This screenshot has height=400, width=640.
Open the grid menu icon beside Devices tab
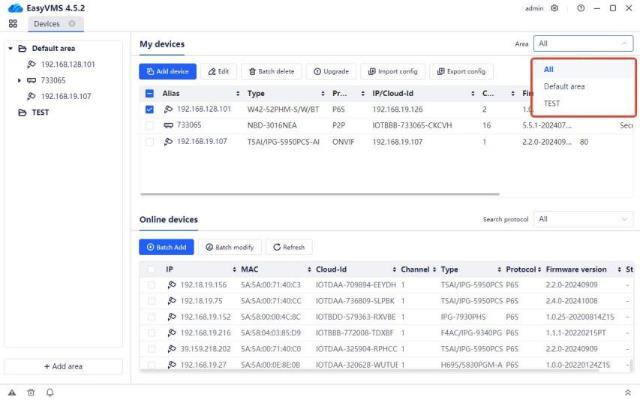coord(13,23)
